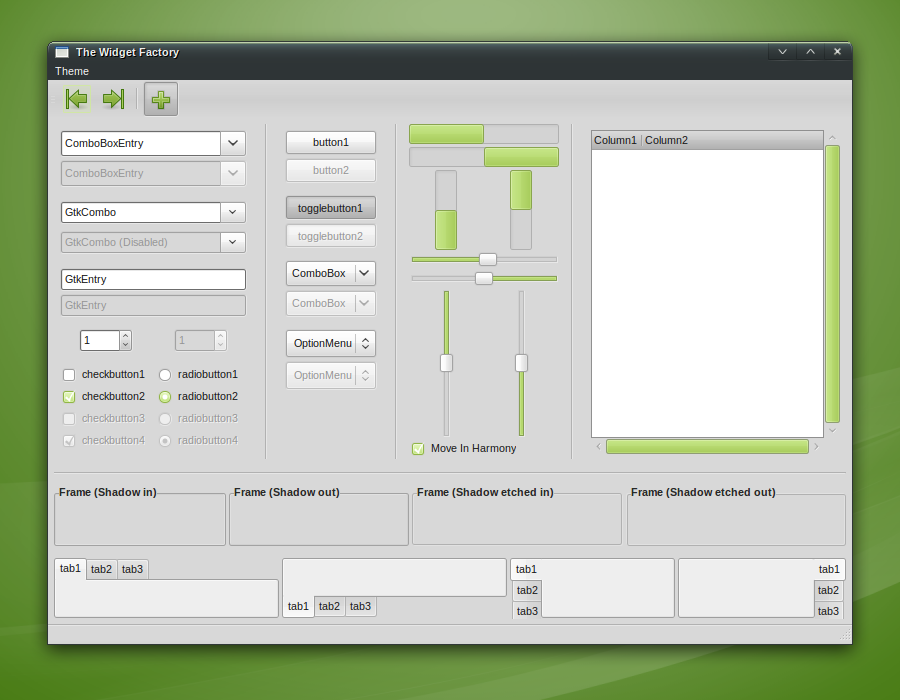This screenshot has height=700, width=900.
Task: Click the Column1 header
Action: (616, 141)
